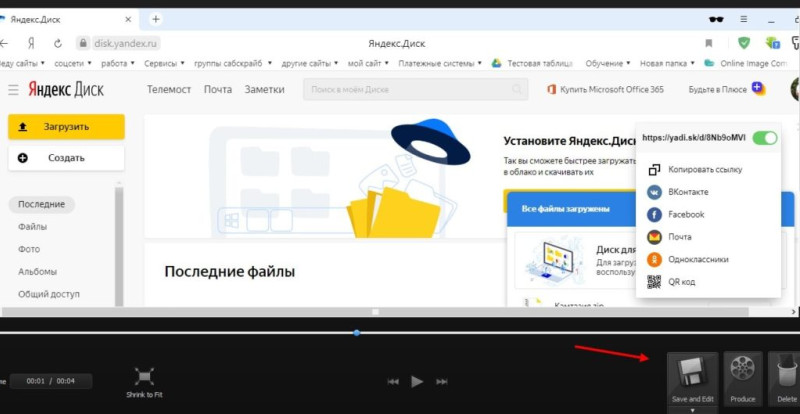Skip to previous frame in preview
Viewport: 800px width, 414px height.
click(x=393, y=381)
